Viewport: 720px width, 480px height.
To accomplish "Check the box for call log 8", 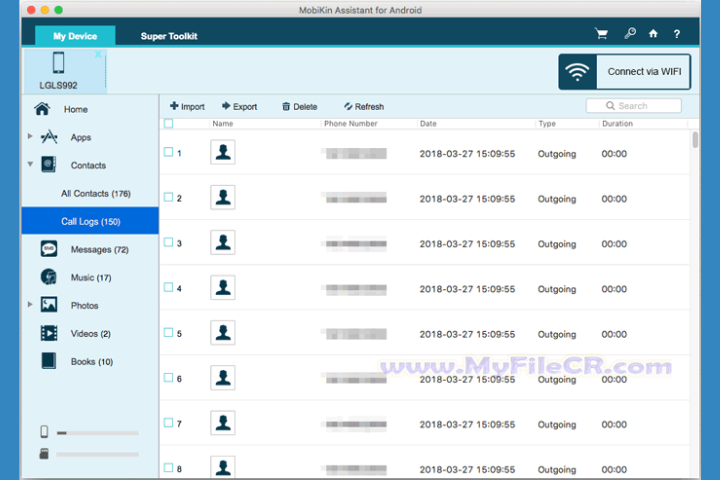I will (x=169, y=468).
